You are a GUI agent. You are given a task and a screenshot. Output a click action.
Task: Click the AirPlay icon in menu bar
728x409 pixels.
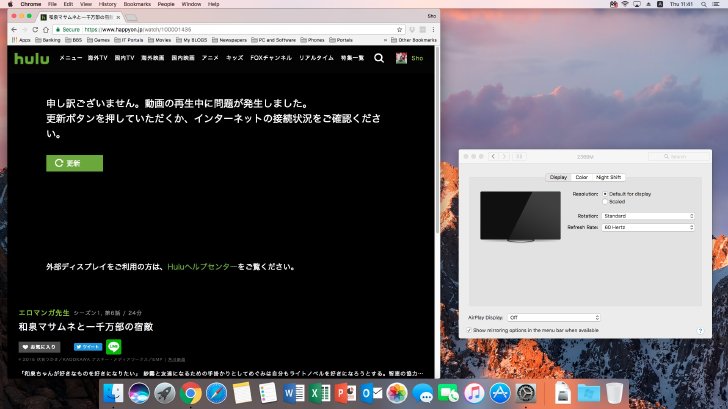pos(637,4)
